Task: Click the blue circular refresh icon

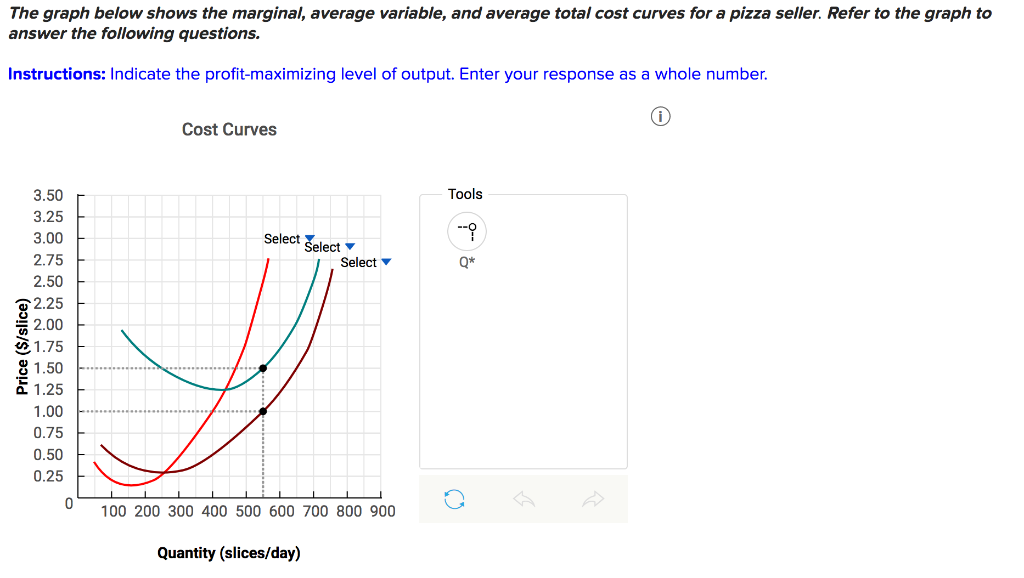Action: point(455,498)
